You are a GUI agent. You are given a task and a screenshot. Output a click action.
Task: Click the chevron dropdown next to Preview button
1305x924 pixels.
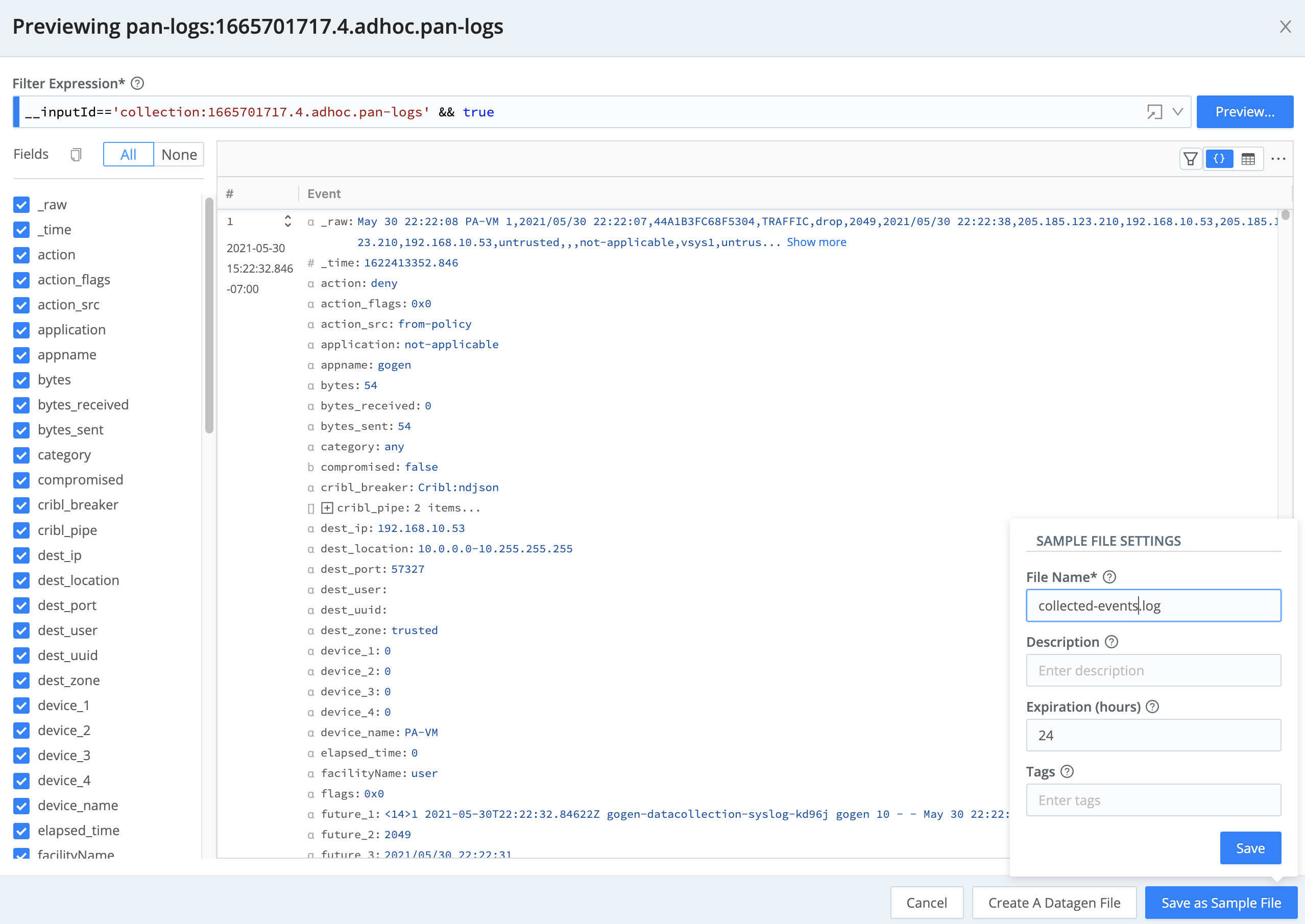1176,111
